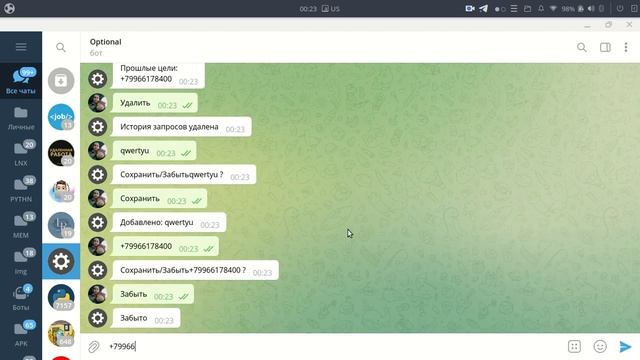Image resolution: width=640 pixels, height=360 pixels.
Task: Send the typed message
Action: click(625, 347)
